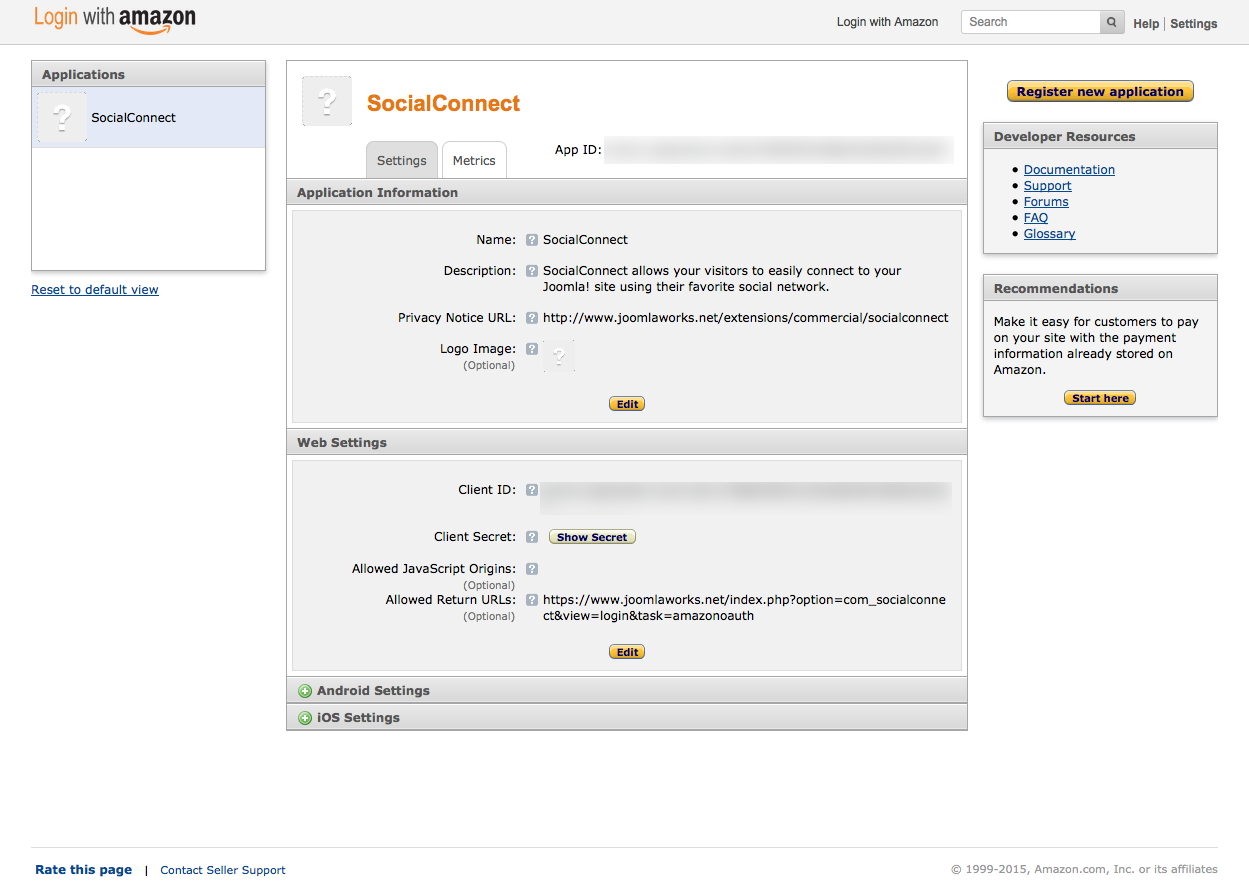Open Settings in the top navigation

[1194, 24]
